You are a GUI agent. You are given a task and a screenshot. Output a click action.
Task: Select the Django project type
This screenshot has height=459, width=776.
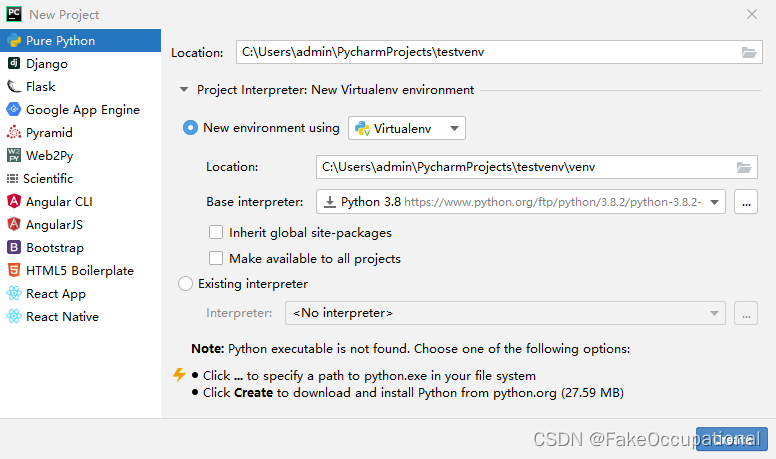pos(80,63)
